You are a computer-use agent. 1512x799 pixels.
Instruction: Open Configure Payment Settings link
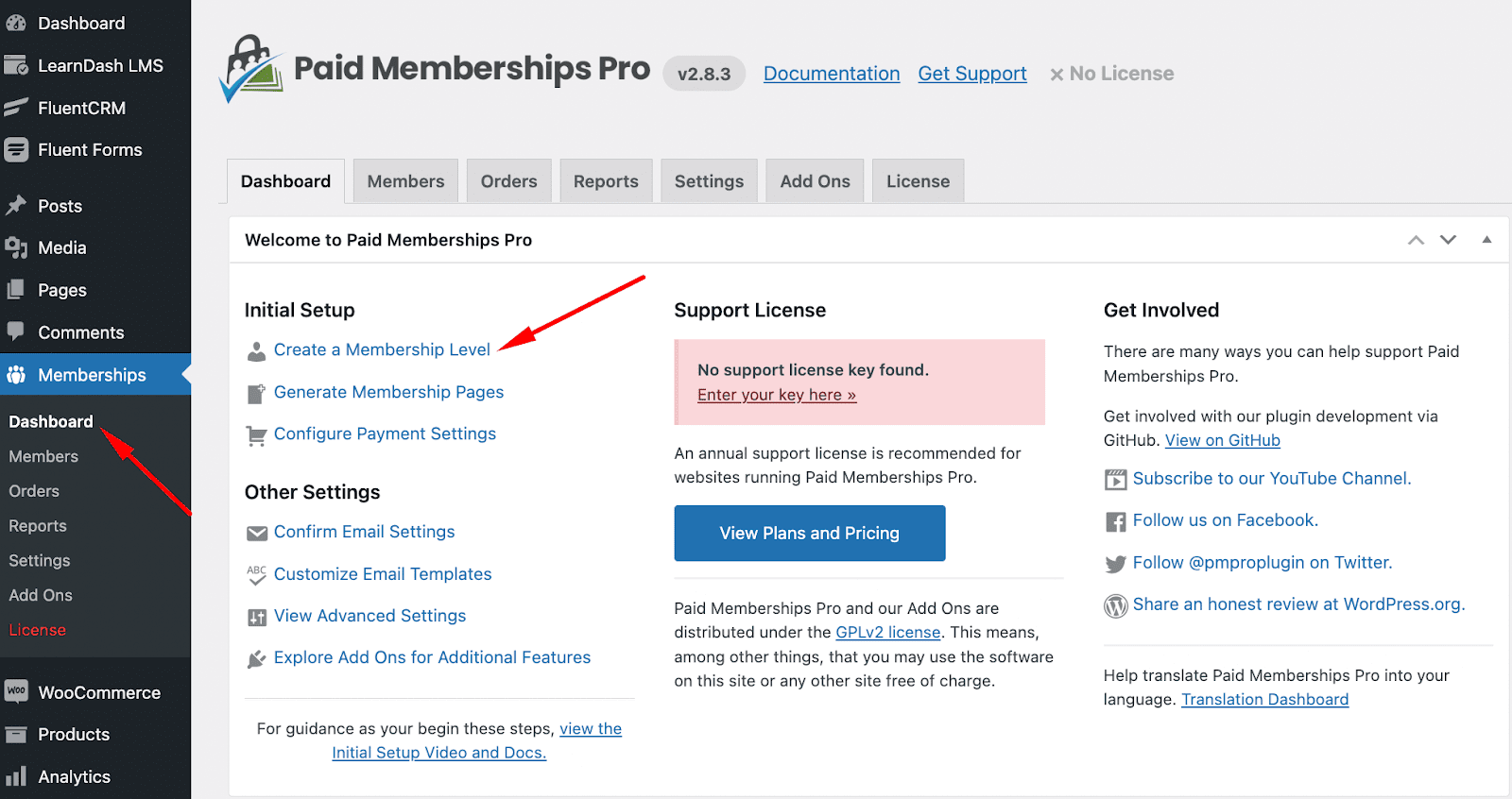tap(385, 433)
